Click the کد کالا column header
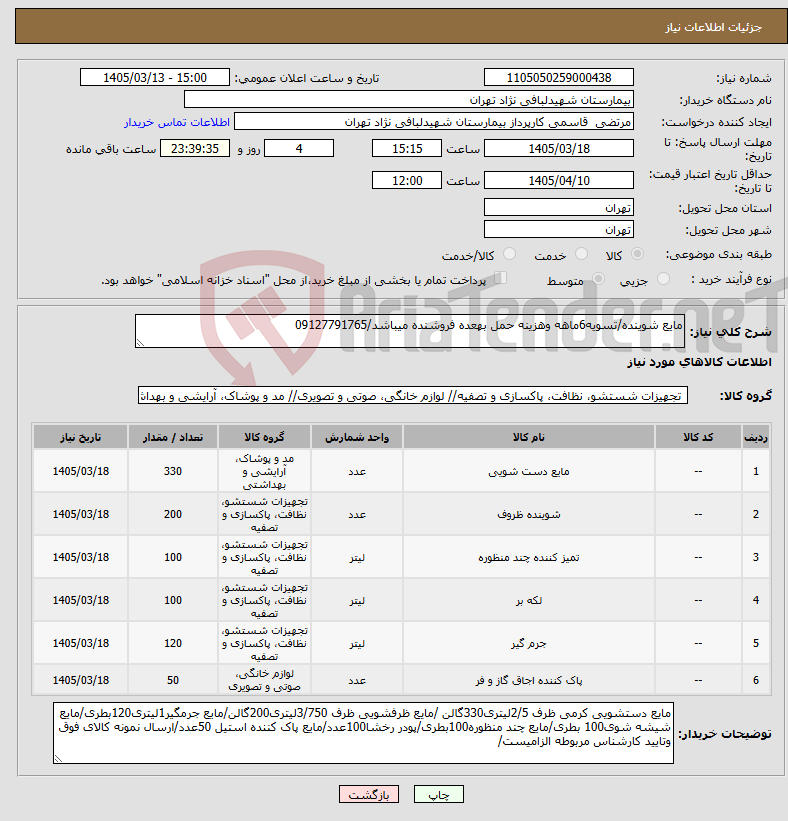The height and width of the screenshot is (821, 788). point(698,437)
